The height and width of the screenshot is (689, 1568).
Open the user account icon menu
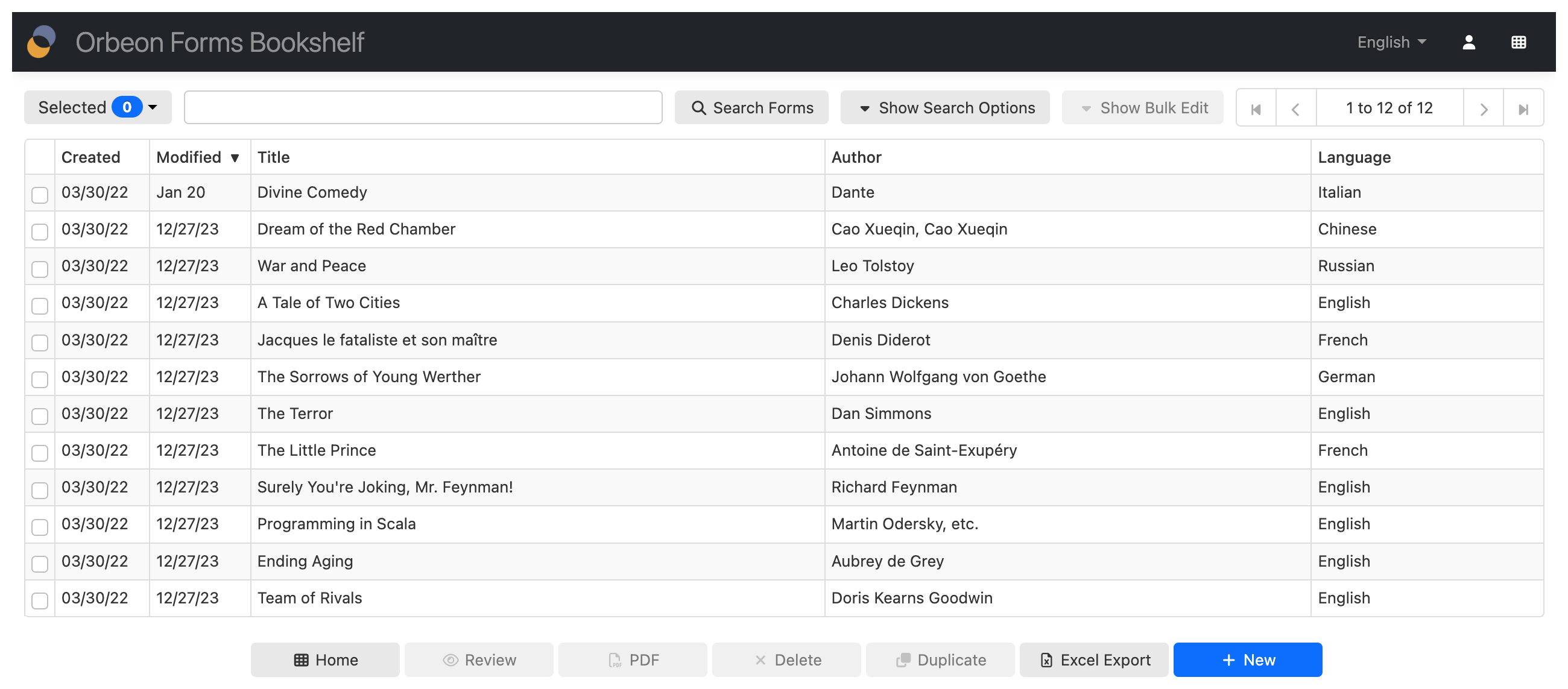point(1468,42)
